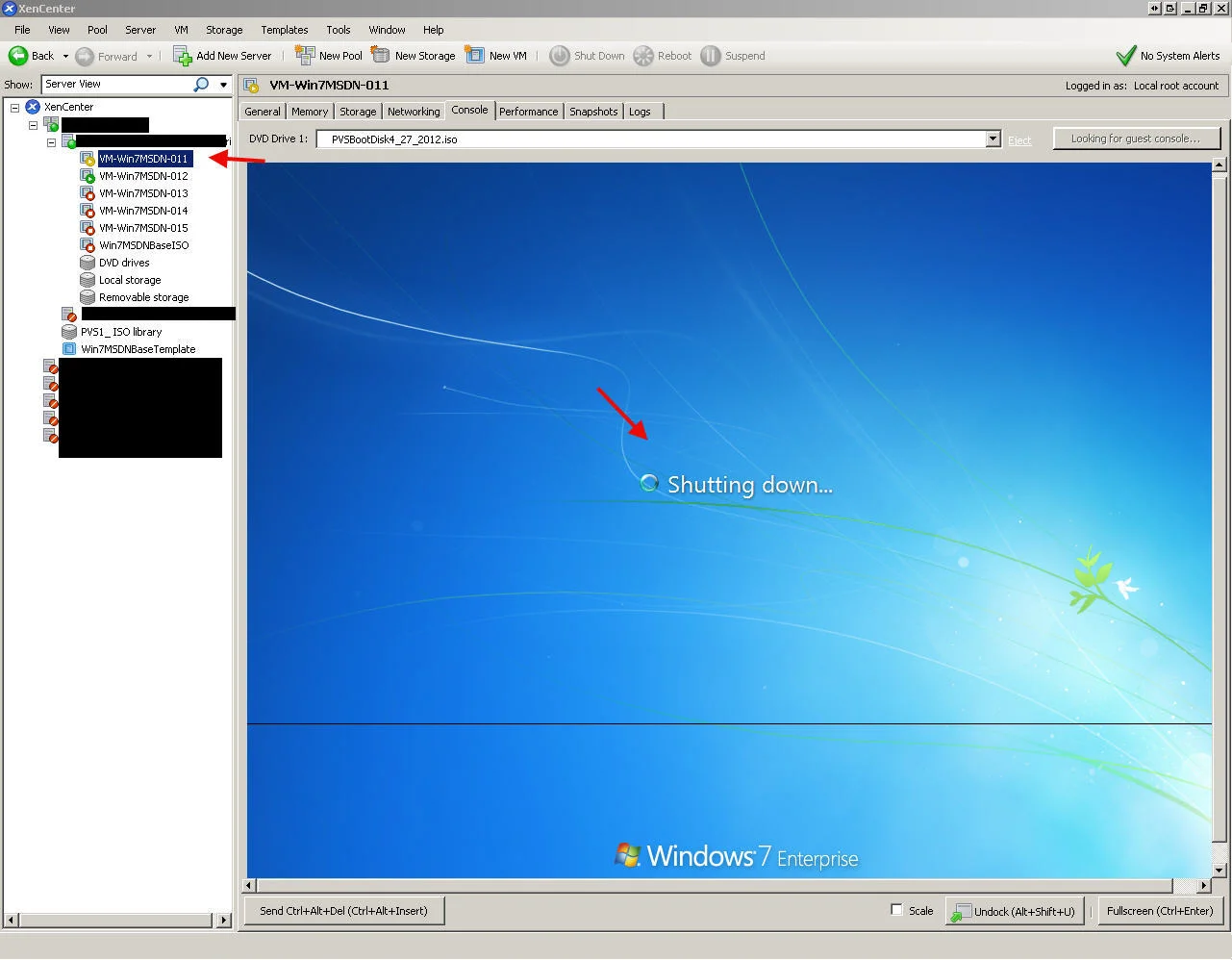Click the Fullscreen (Ctrl+Enter) button
The image size is (1232, 960).
[x=1160, y=911]
